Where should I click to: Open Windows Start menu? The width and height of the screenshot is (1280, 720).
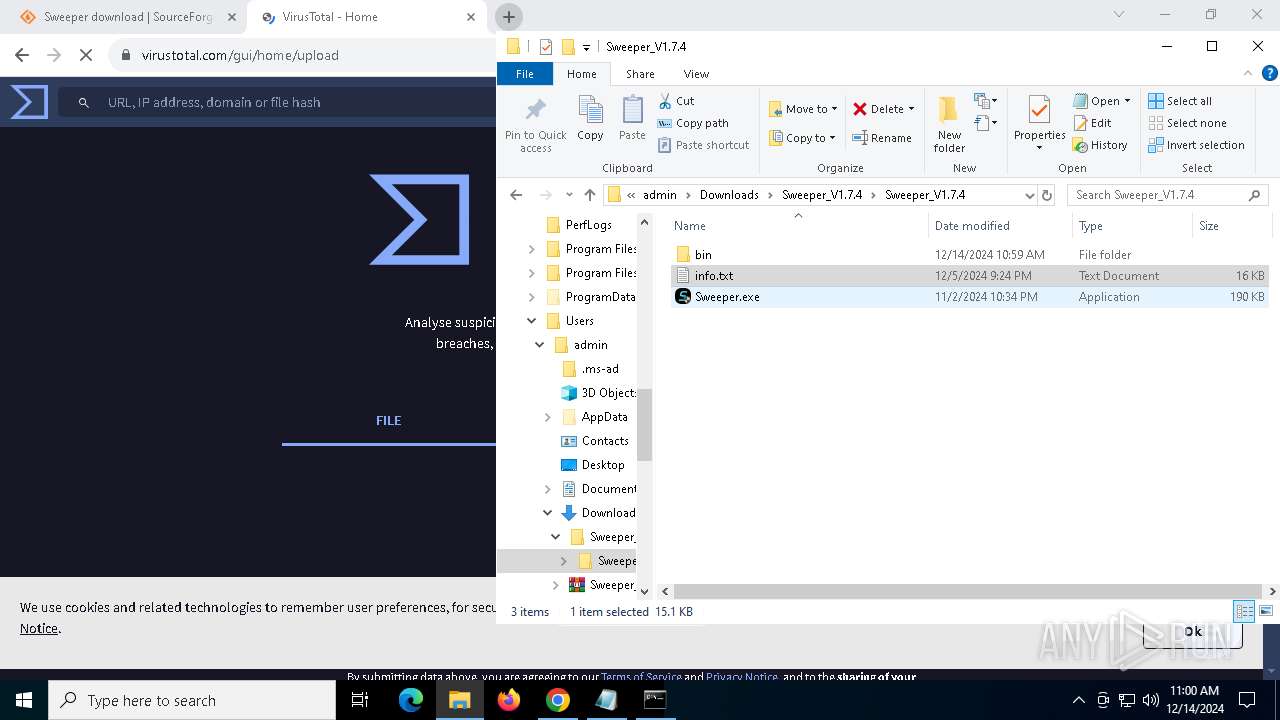click(24, 700)
